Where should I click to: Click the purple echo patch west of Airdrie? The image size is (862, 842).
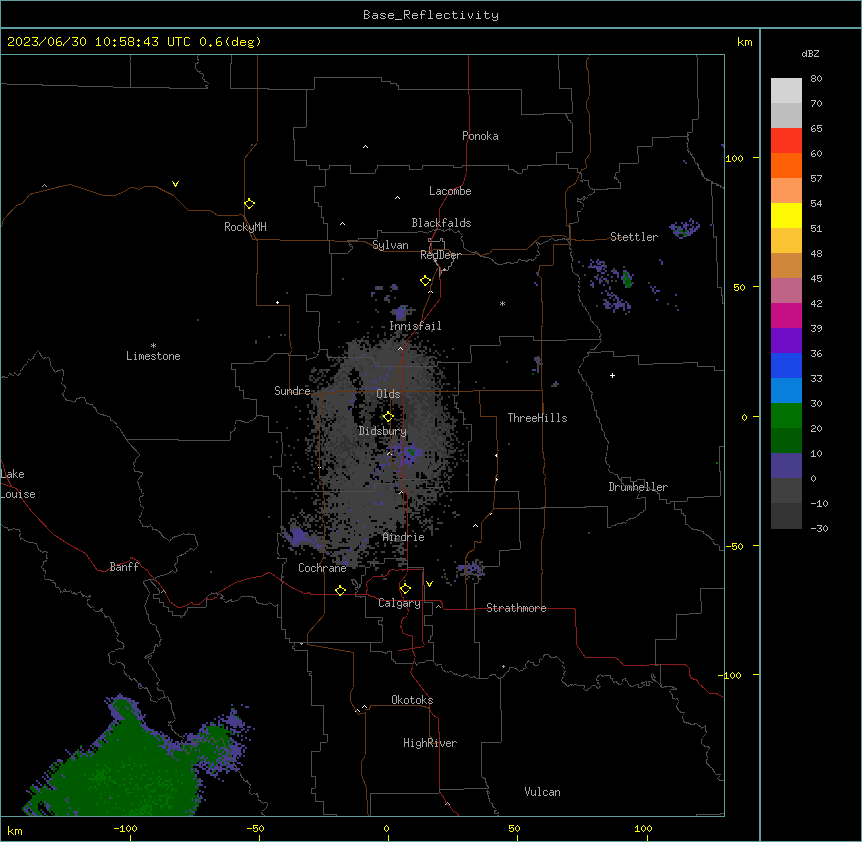[x=300, y=536]
